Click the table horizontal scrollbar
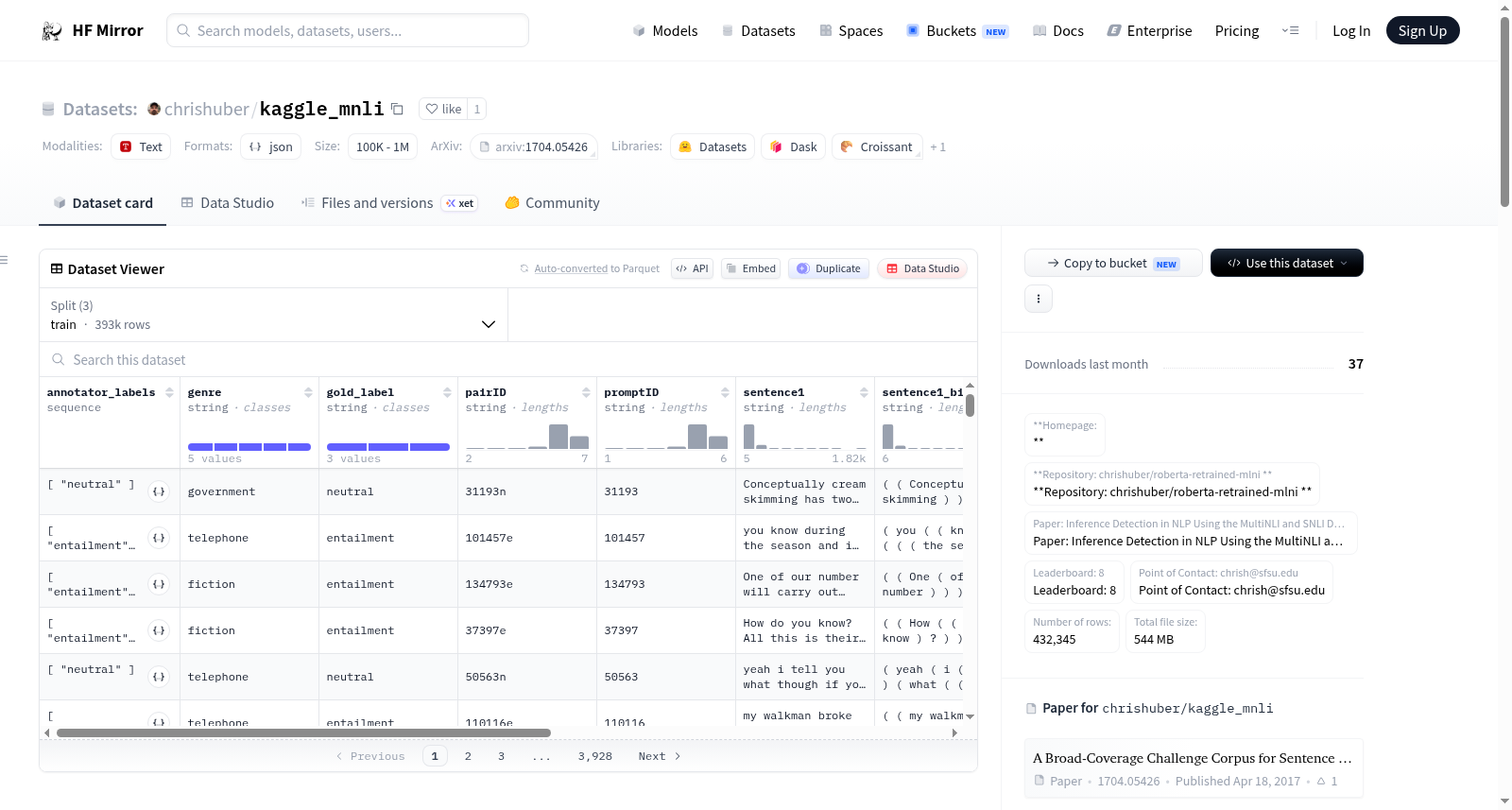 point(303,732)
